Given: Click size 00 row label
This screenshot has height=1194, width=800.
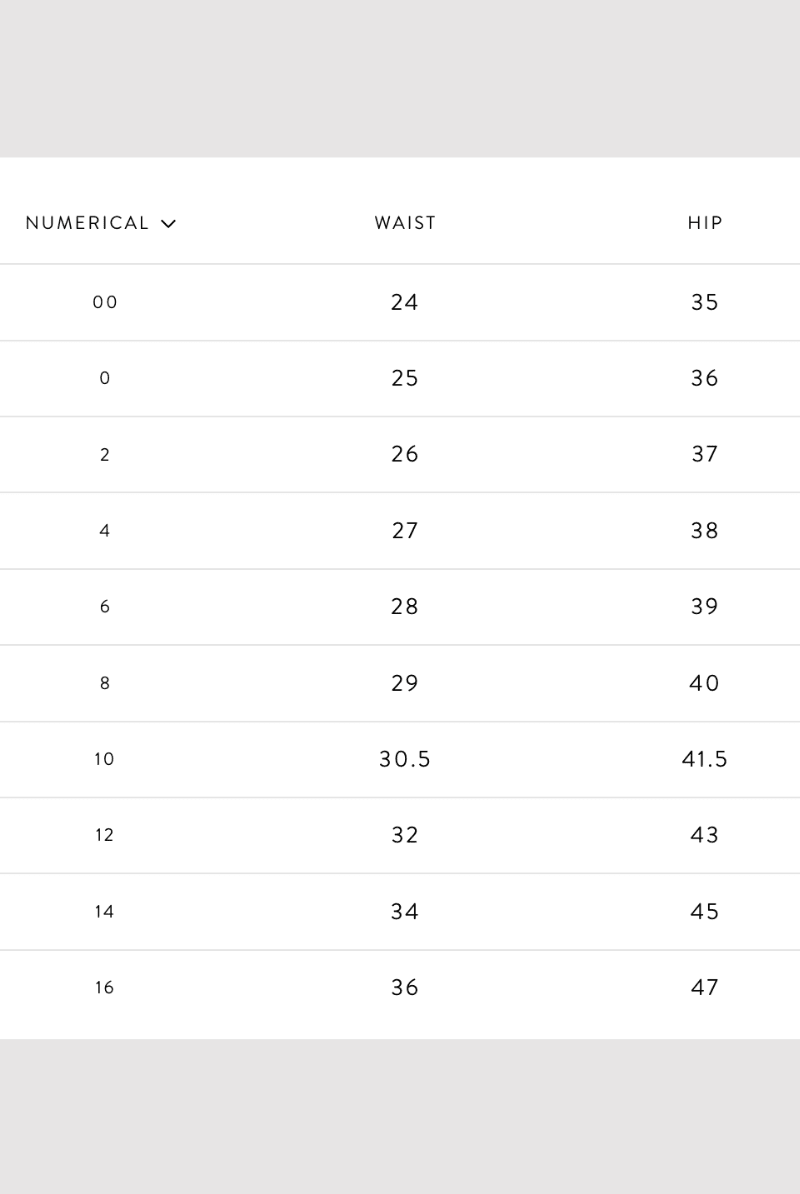Looking at the screenshot, I should pos(105,302).
